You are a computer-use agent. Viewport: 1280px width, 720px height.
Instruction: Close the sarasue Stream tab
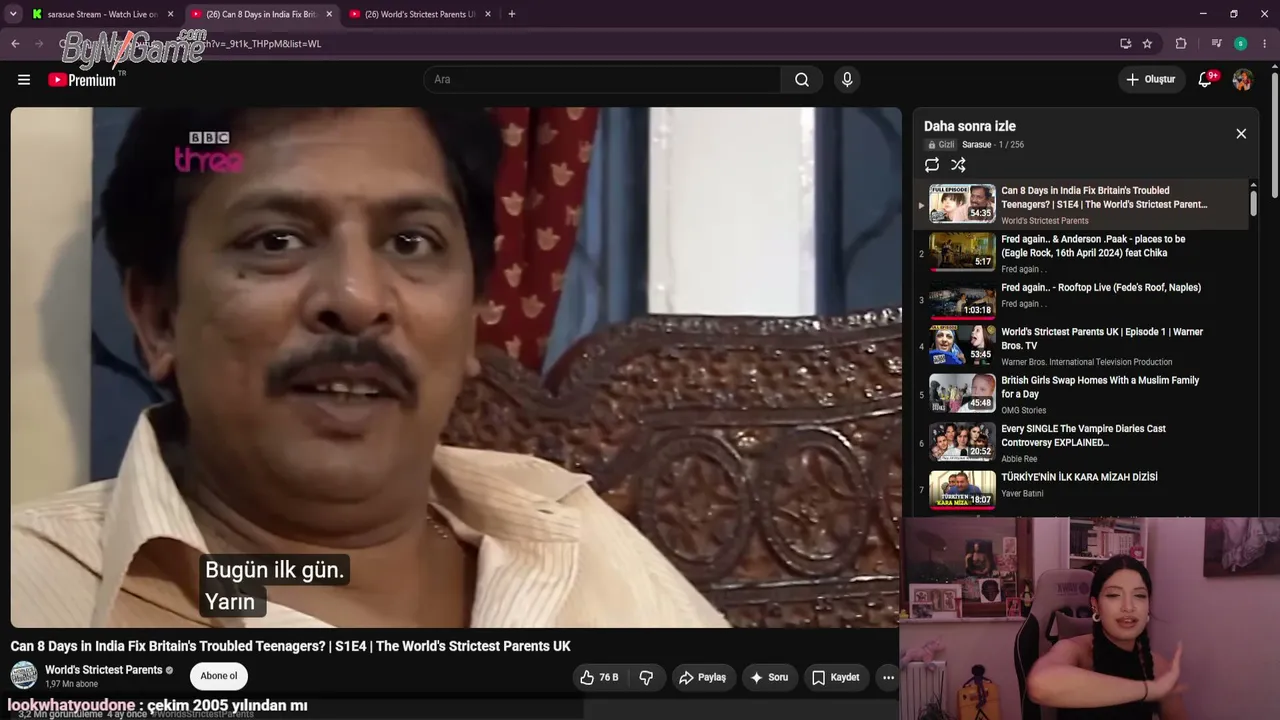tap(170, 14)
